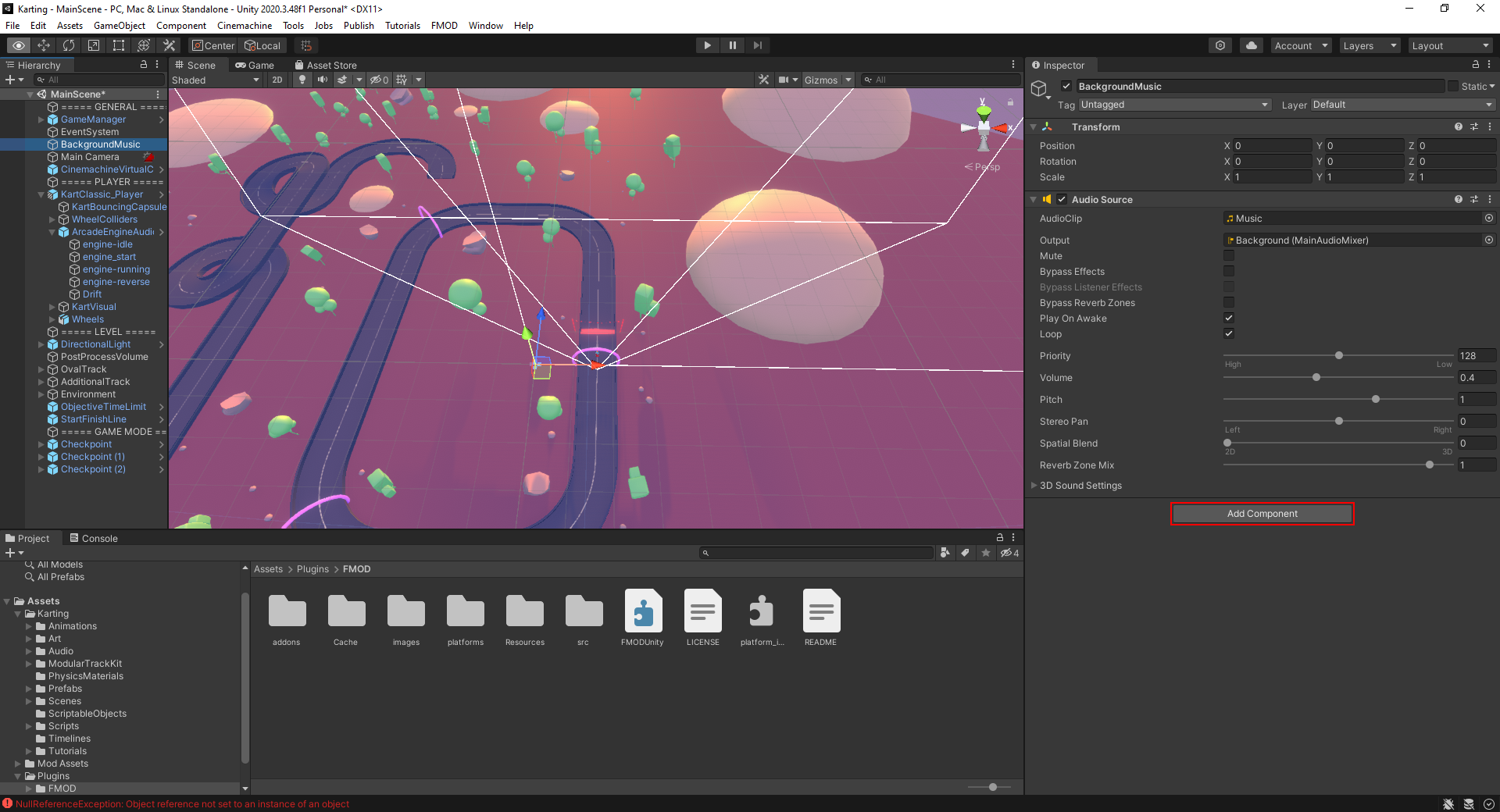Image resolution: width=1500 pixels, height=812 pixels.
Task: Disable the Play On Awake checkbox
Action: tap(1228, 318)
